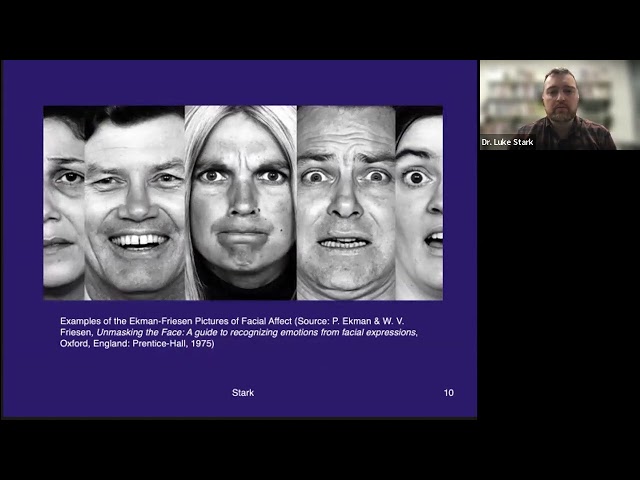Click the caption line "Oxford, England: Prentice-Hall, 1975)"
This screenshot has height=480, width=640.
[x=137, y=344]
